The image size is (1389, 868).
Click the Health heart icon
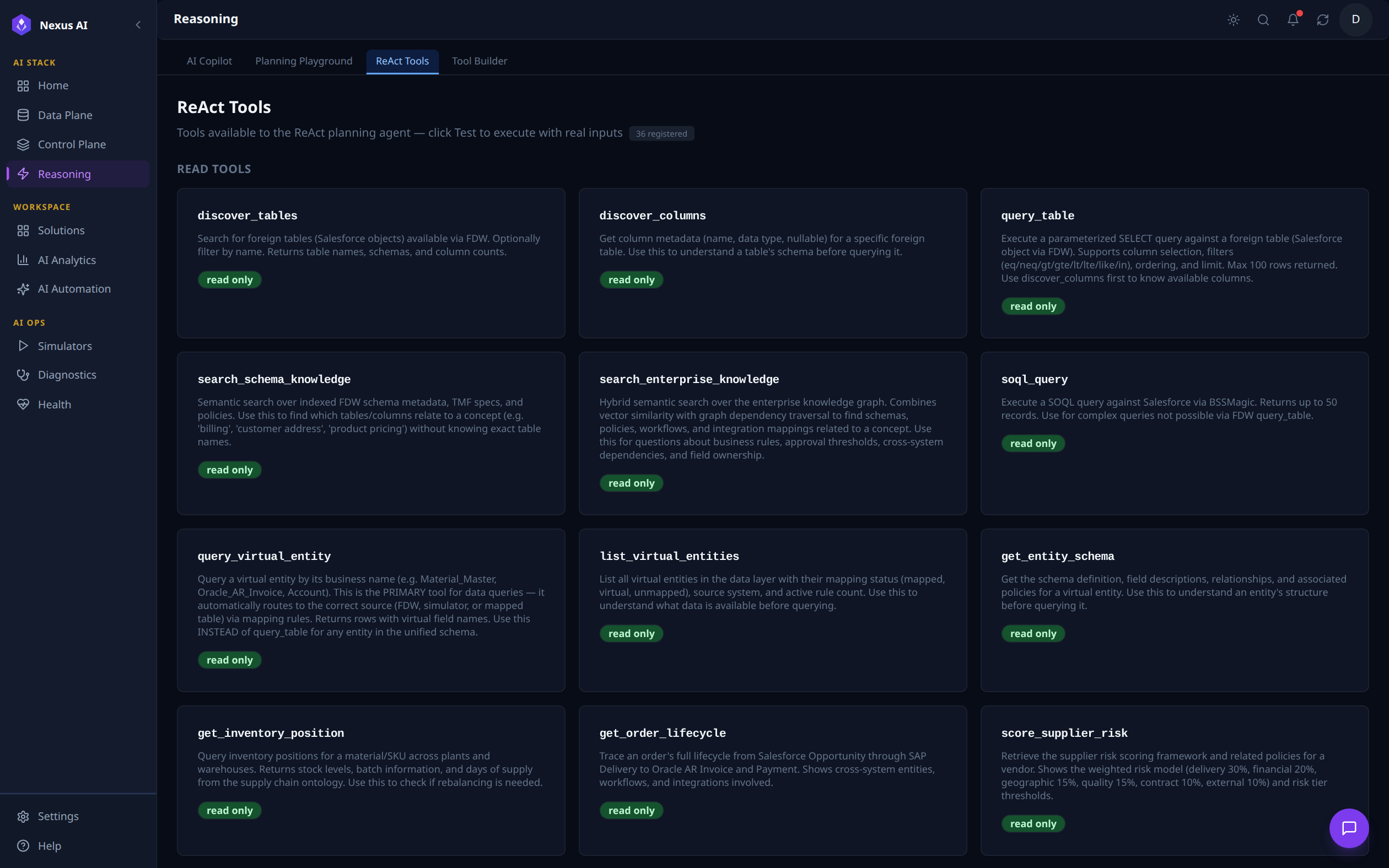tap(23, 404)
